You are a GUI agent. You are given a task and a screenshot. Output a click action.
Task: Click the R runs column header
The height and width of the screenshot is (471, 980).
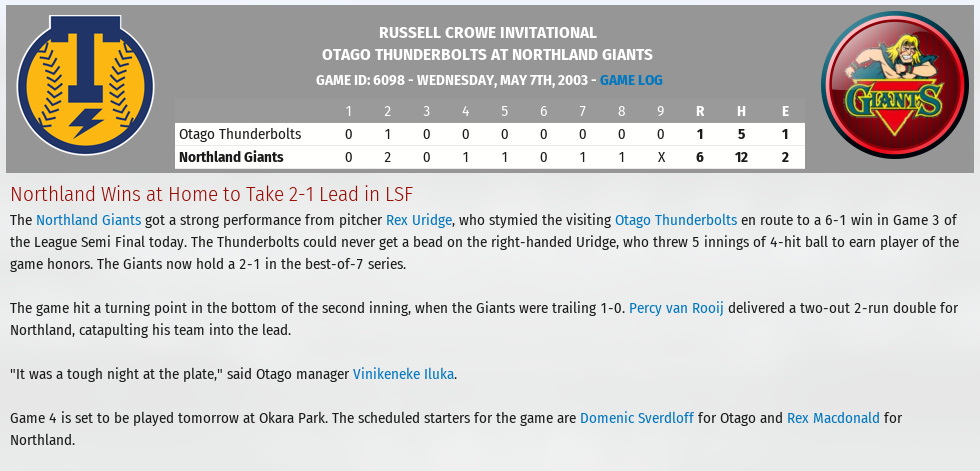(x=700, y=111)
